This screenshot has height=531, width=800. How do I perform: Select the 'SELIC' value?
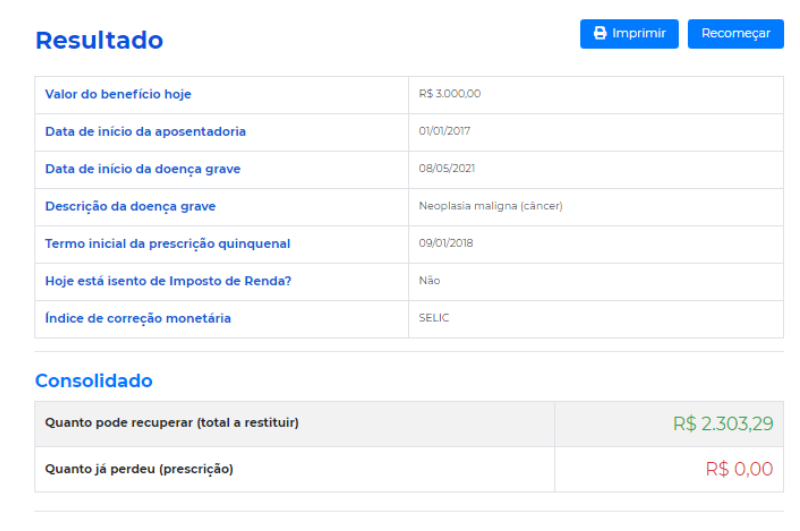click(x=434, y=318)
